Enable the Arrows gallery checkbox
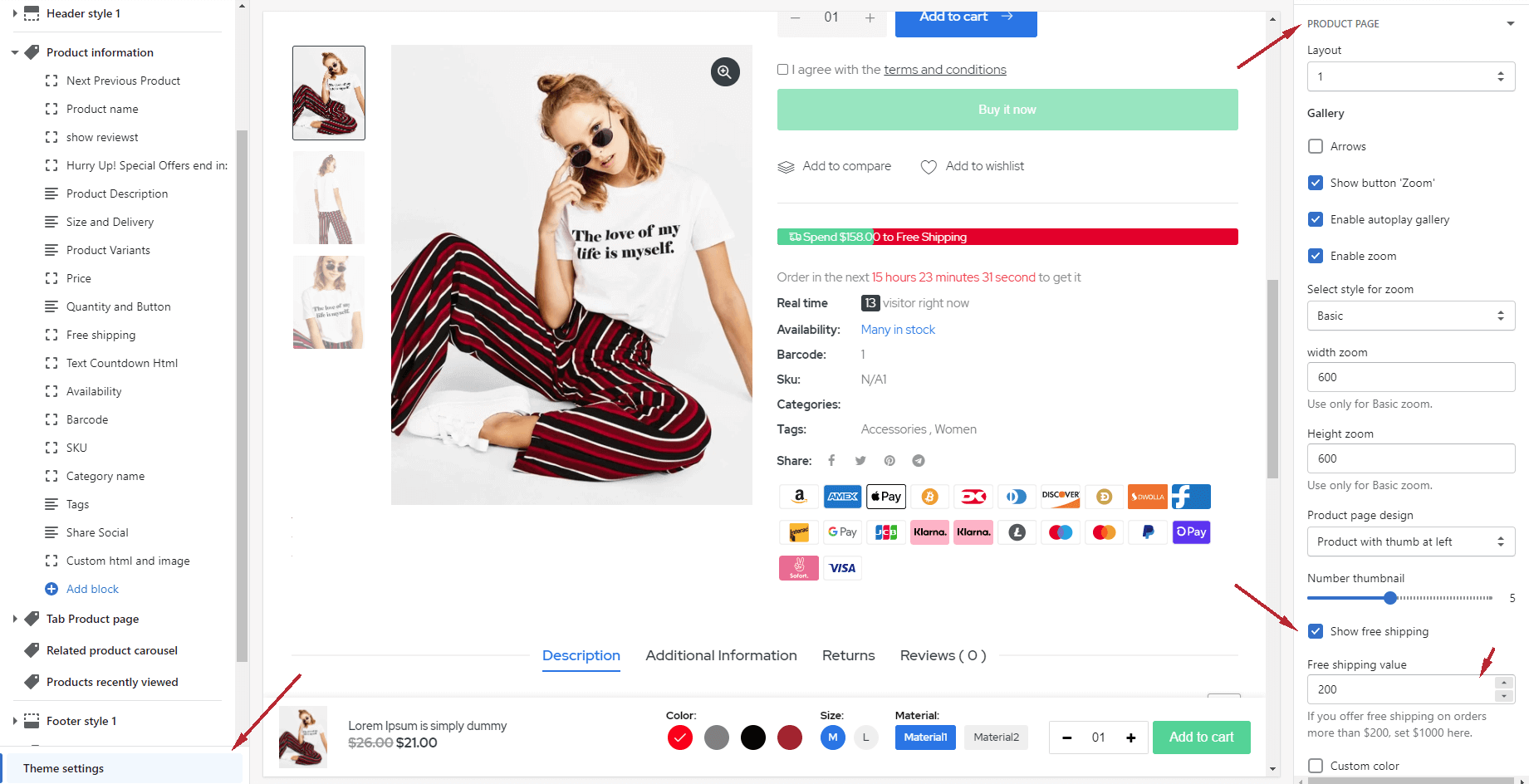The image size is (1529, 784). [1316, 146]
